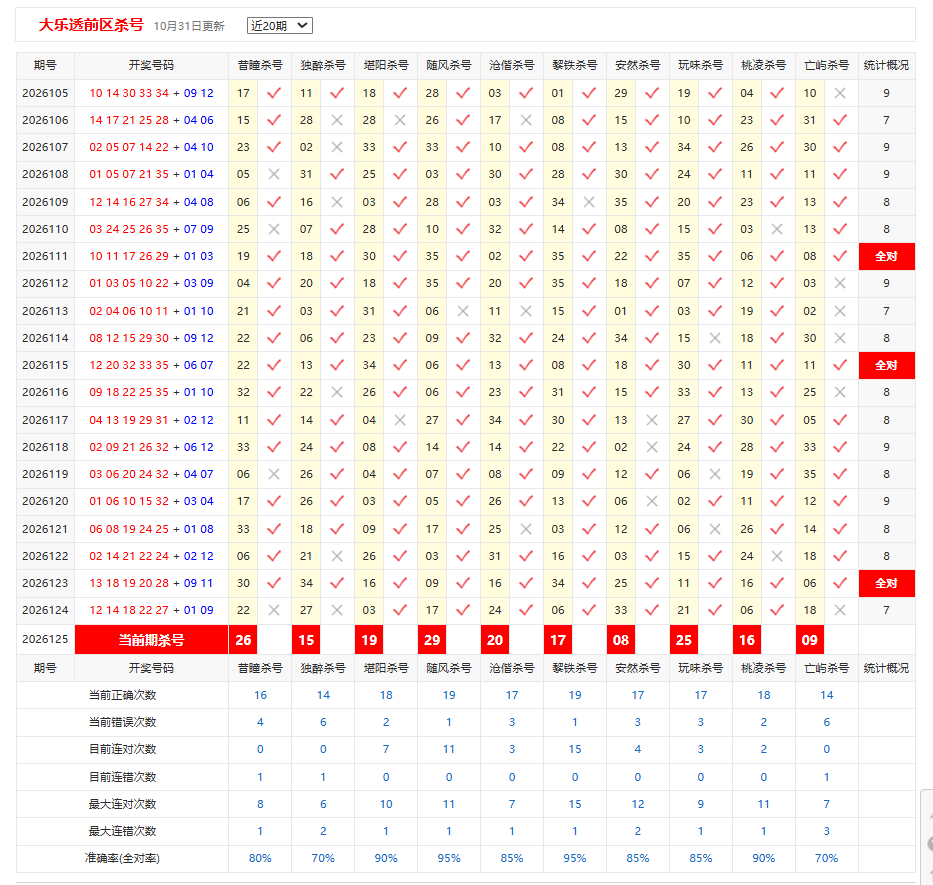Click 安然杀号 最大连对次数 value 12

point(638,804)
